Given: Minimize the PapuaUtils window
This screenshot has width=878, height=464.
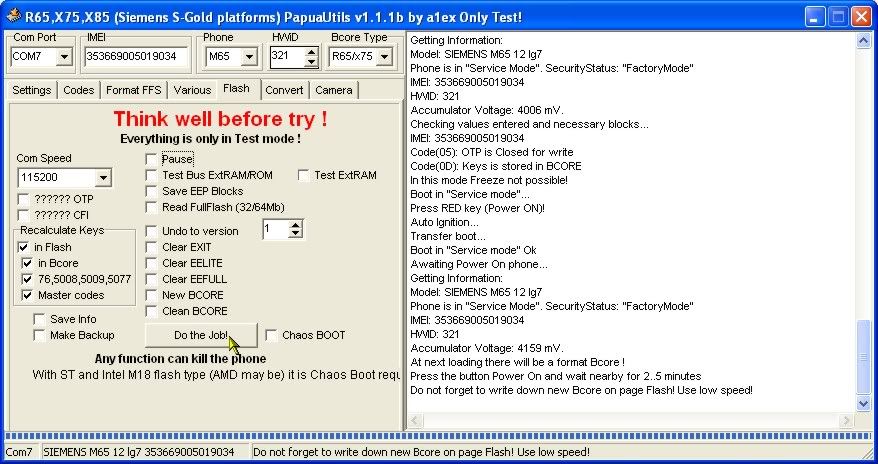Looking at the screenshot, I should point(814,16).
